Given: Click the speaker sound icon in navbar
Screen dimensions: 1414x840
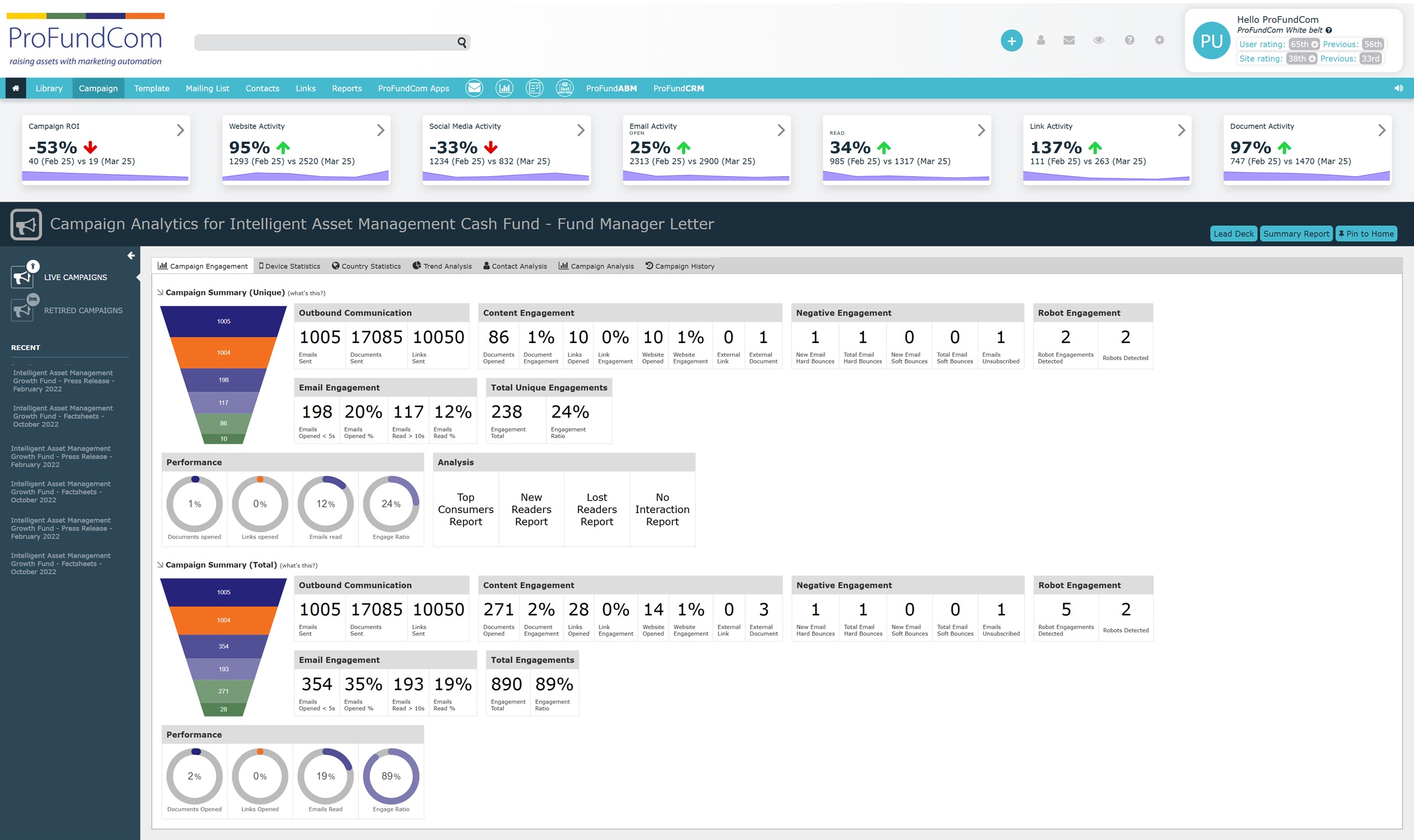Looking at the screenshot, I should click(x=1398, y=88).
